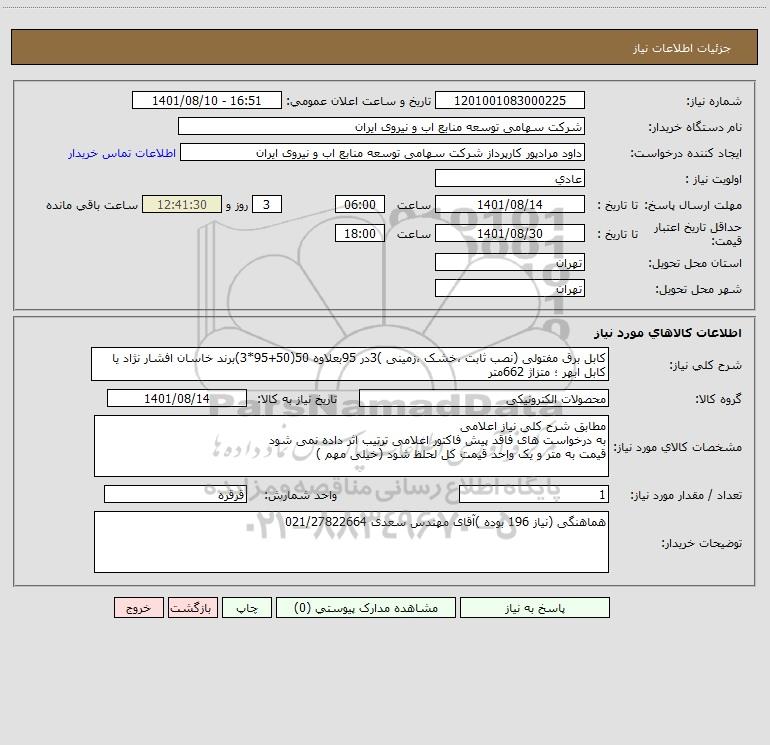
Task: Click the remaining days field showing 3
Action: click(x=267, y=205)
